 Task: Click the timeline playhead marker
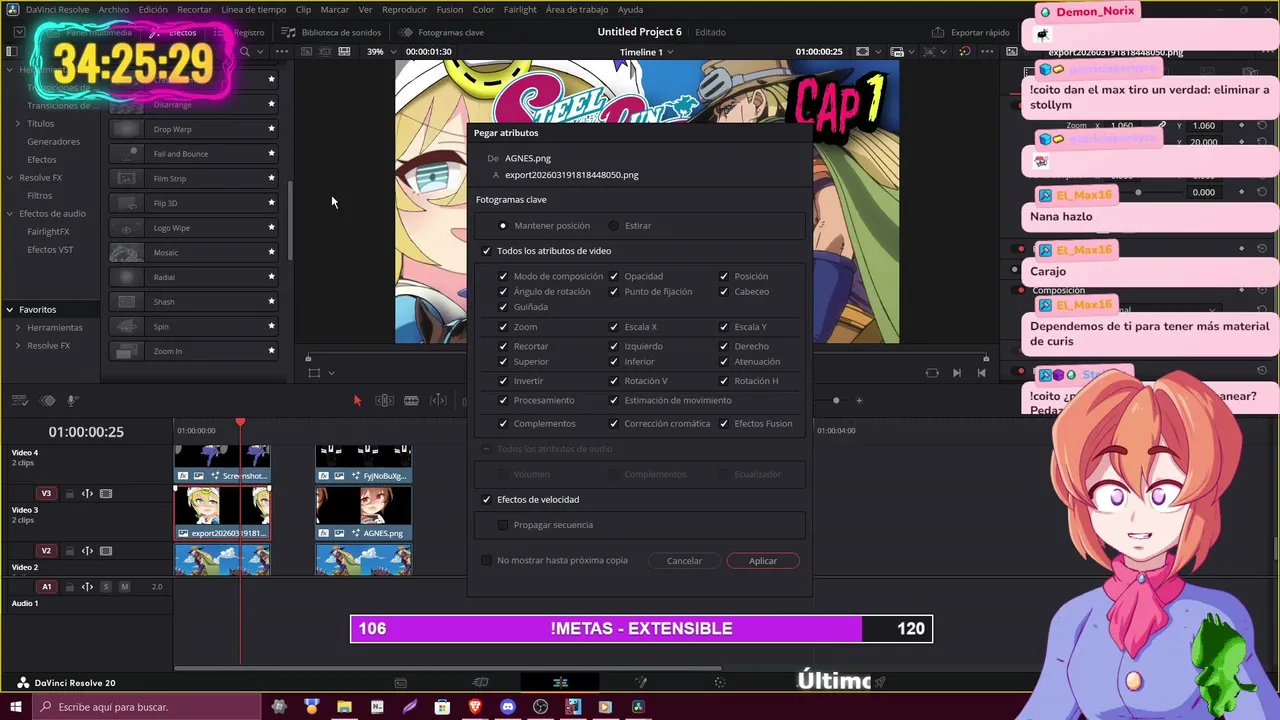pyautogui.click(x=240, y=423)
